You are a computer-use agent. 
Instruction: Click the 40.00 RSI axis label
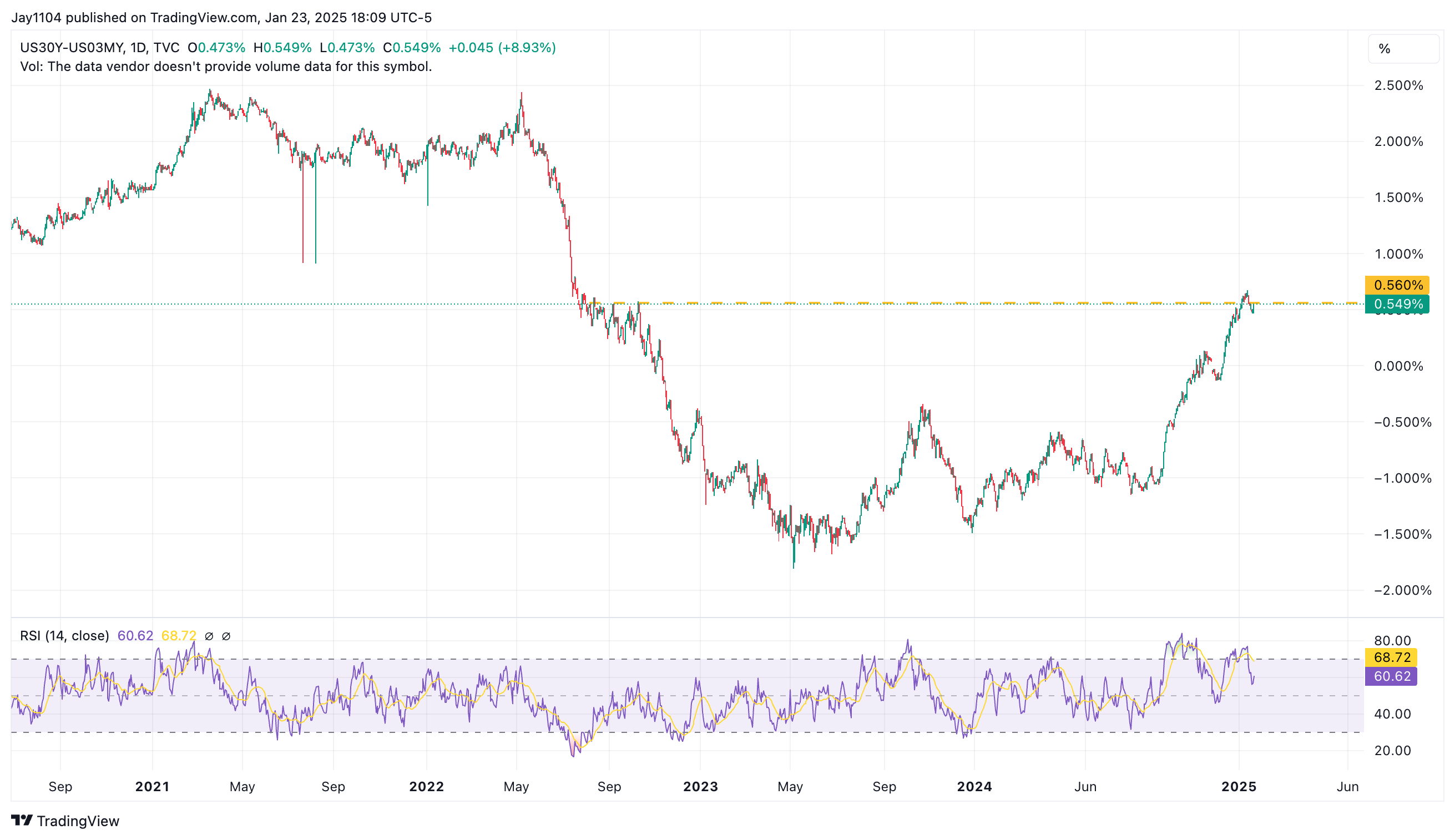point(1392,714)
